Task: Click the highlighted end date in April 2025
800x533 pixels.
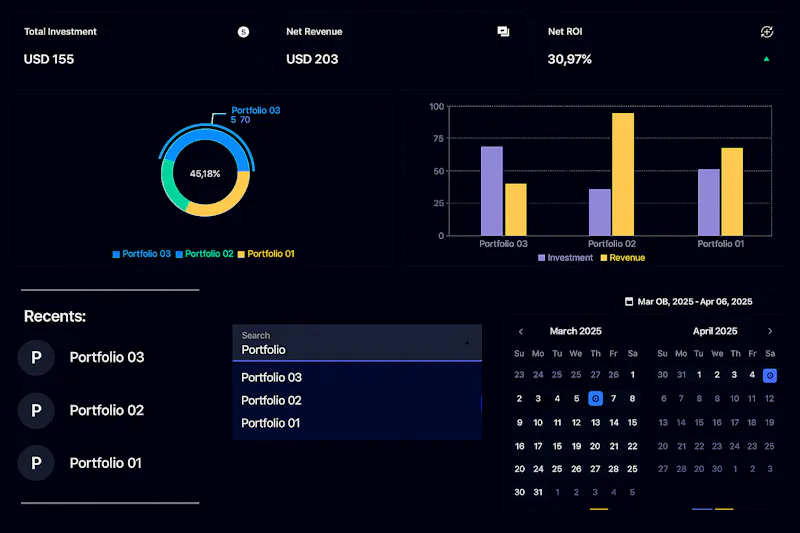Action: click(770, 375)
